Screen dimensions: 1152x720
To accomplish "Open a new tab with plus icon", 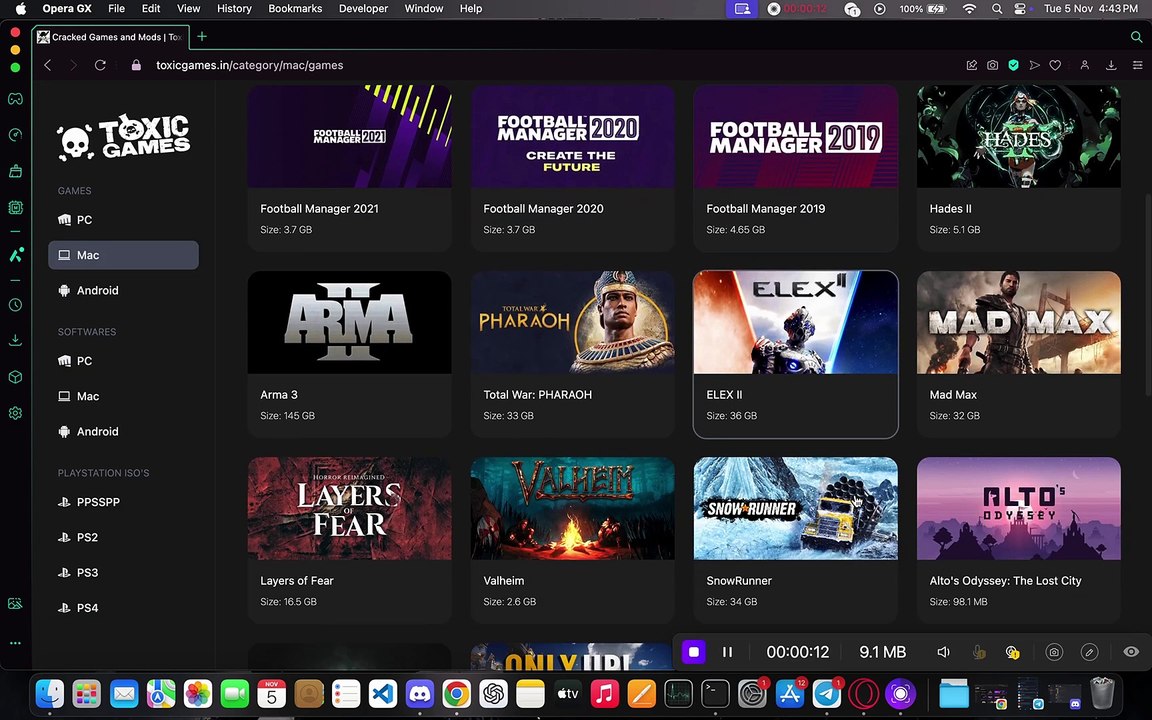I will point(202,36).
